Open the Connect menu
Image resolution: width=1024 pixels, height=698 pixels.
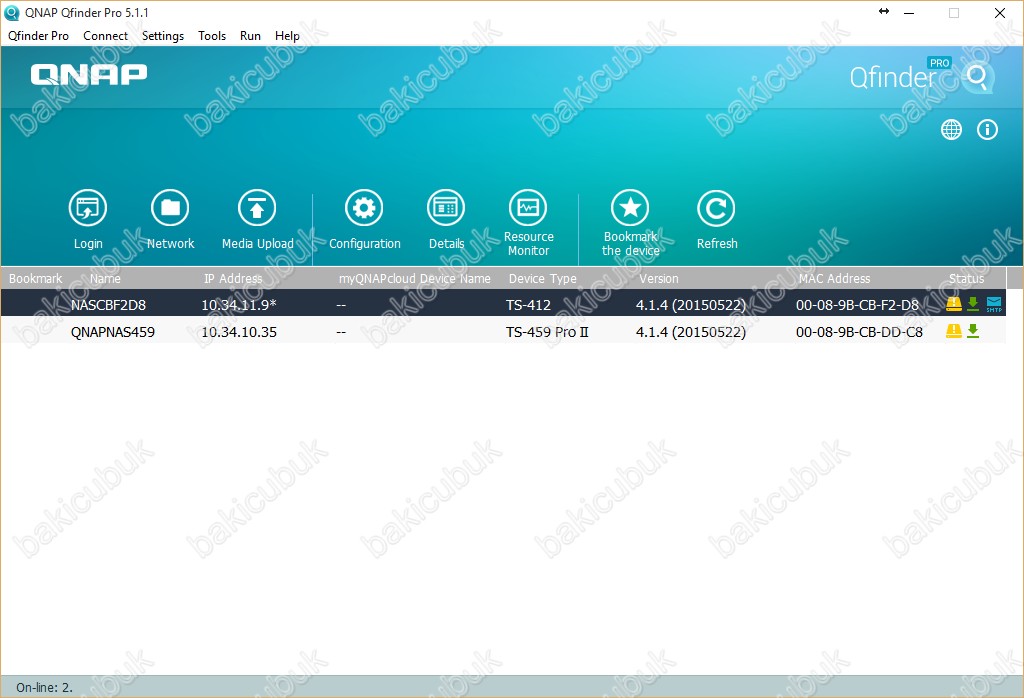pyautogui.click(x=105, y=36)
